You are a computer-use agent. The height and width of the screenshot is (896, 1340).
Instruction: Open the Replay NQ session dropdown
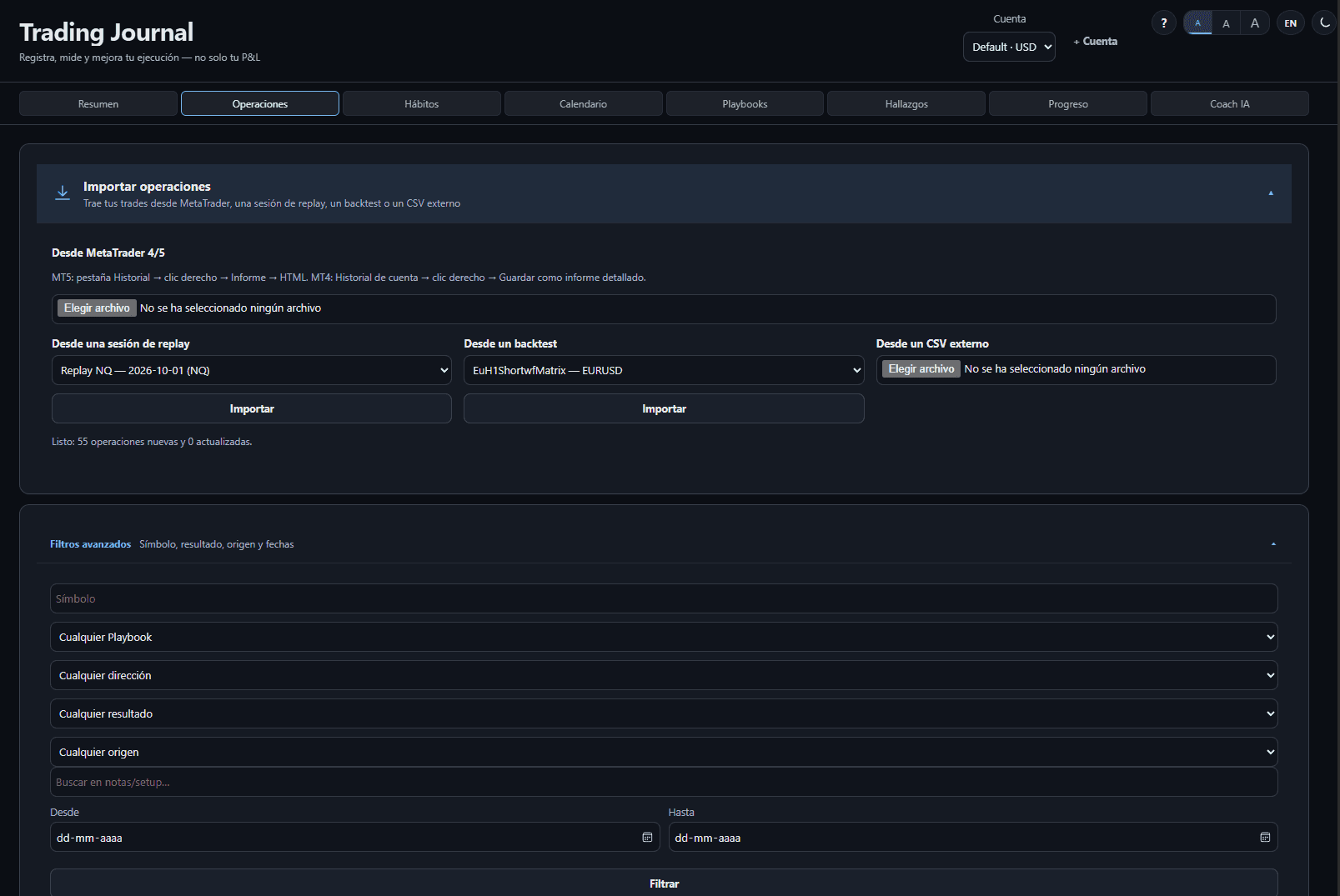[x=252, y=370]
